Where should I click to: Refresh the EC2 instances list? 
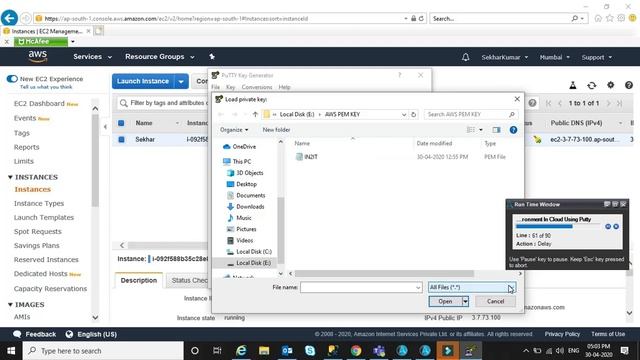(x=591, y=85)
